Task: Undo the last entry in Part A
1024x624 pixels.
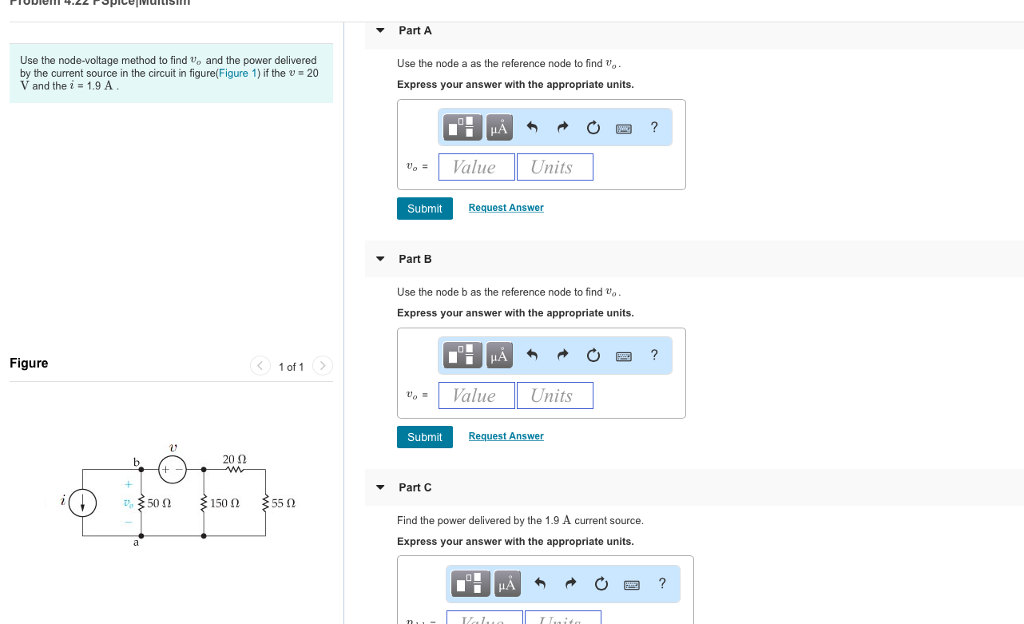Action: pyautogui.click(x=531, y=127)
